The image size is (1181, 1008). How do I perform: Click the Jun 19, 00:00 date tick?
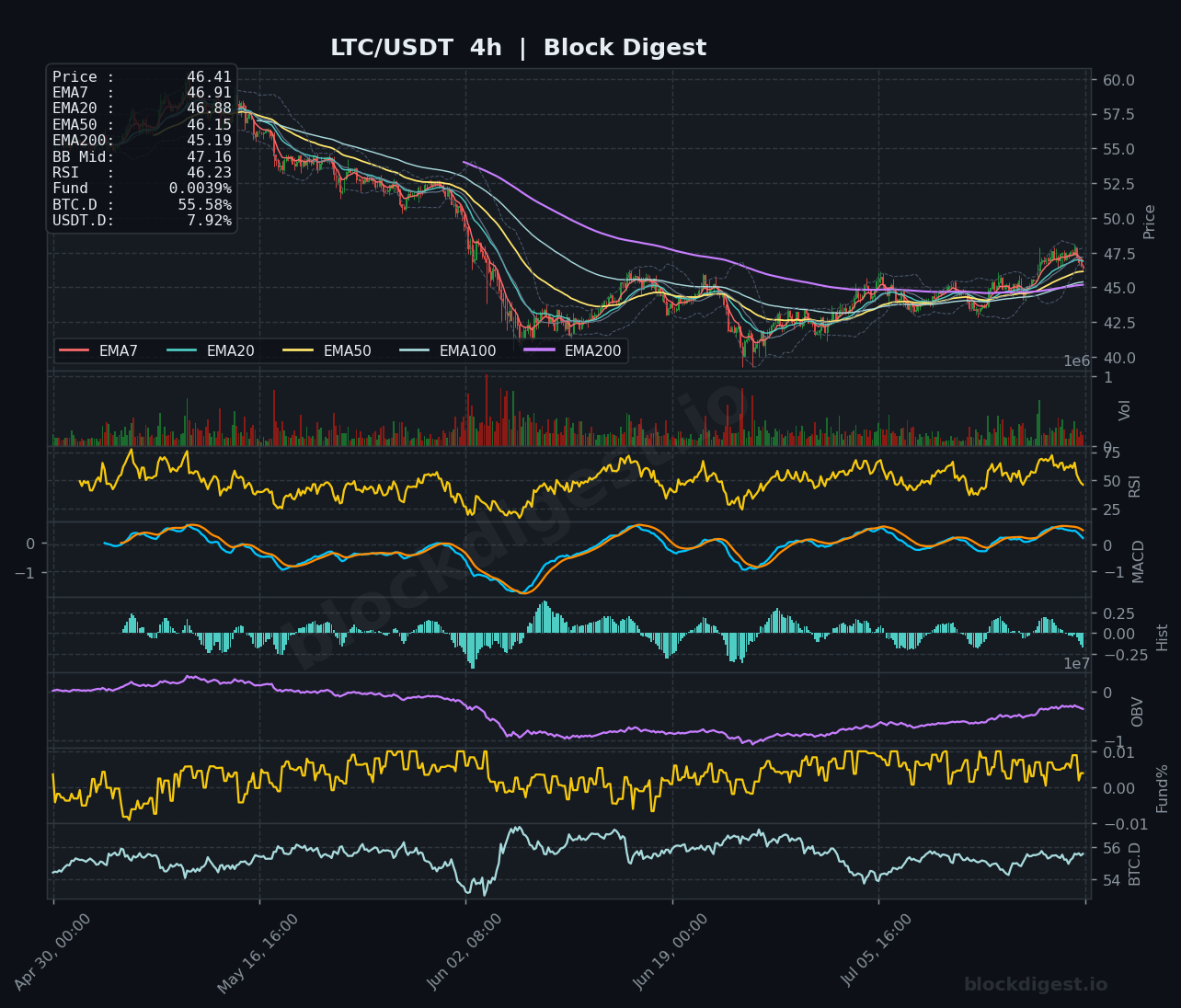671,952
